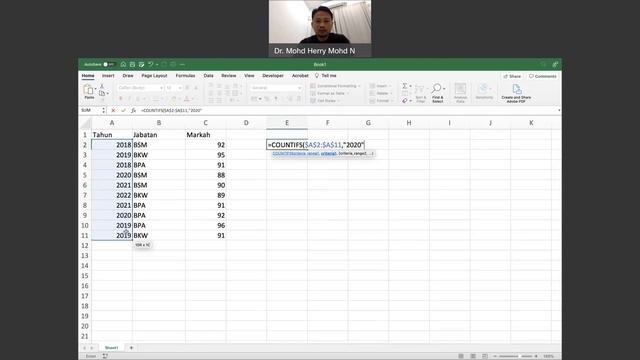Click cell A7 containing 2022
The image size is (640, 360).
(112, 195)
